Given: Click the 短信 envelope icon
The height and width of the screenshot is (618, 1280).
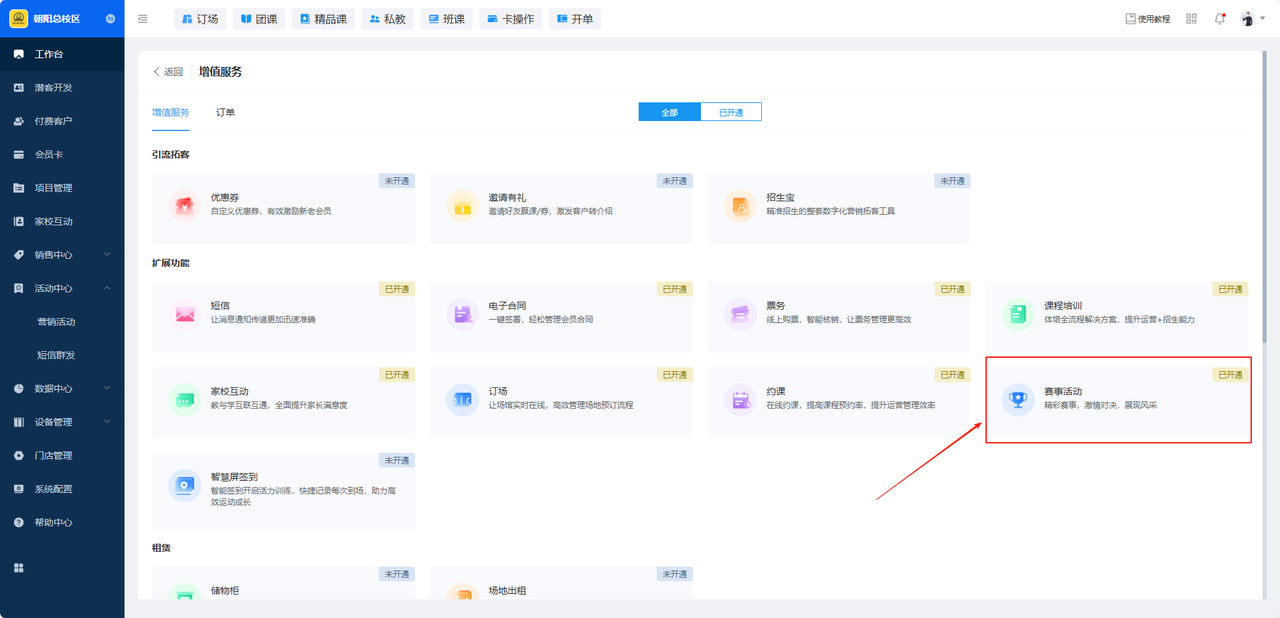Looking at the screenshot, I should [x=184, y=313].
